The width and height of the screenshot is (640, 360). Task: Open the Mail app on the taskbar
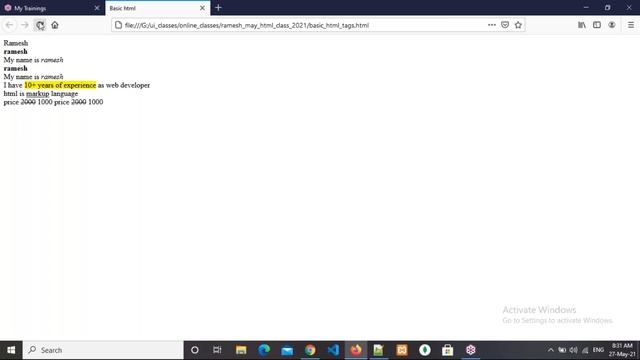click(287, 350)
